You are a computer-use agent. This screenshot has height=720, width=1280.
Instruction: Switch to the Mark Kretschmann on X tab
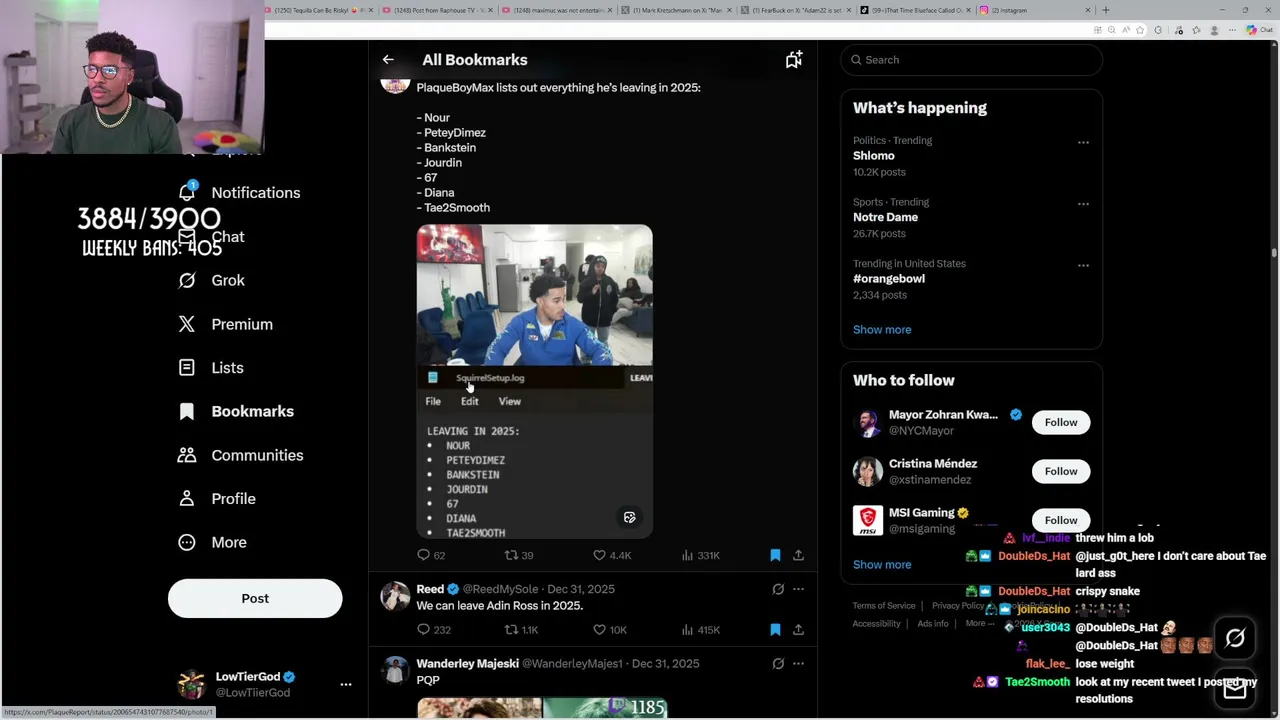pyautogui.click(x=676, y=10)
